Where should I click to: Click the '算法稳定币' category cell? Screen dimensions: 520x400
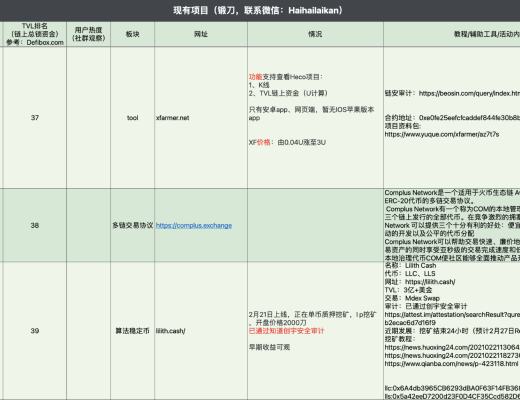[x=132, y=331]
